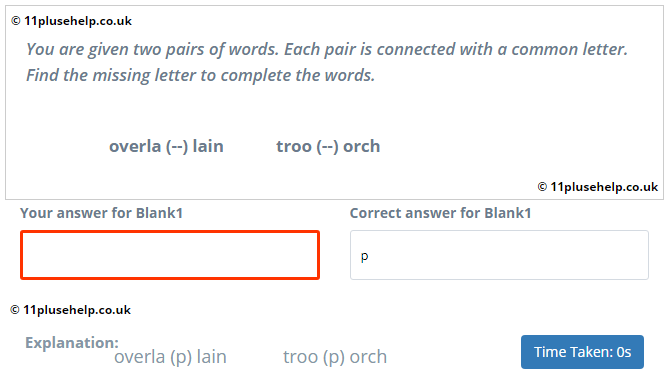Click the Correct answer field showing p
The height and width of the screenshot is (381, 670).
(x=499, y=255)
